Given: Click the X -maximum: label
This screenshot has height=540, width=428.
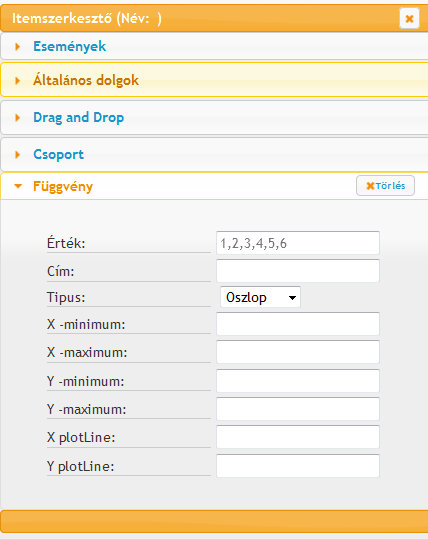Looking at the screenshot, I should pos(87,352).
